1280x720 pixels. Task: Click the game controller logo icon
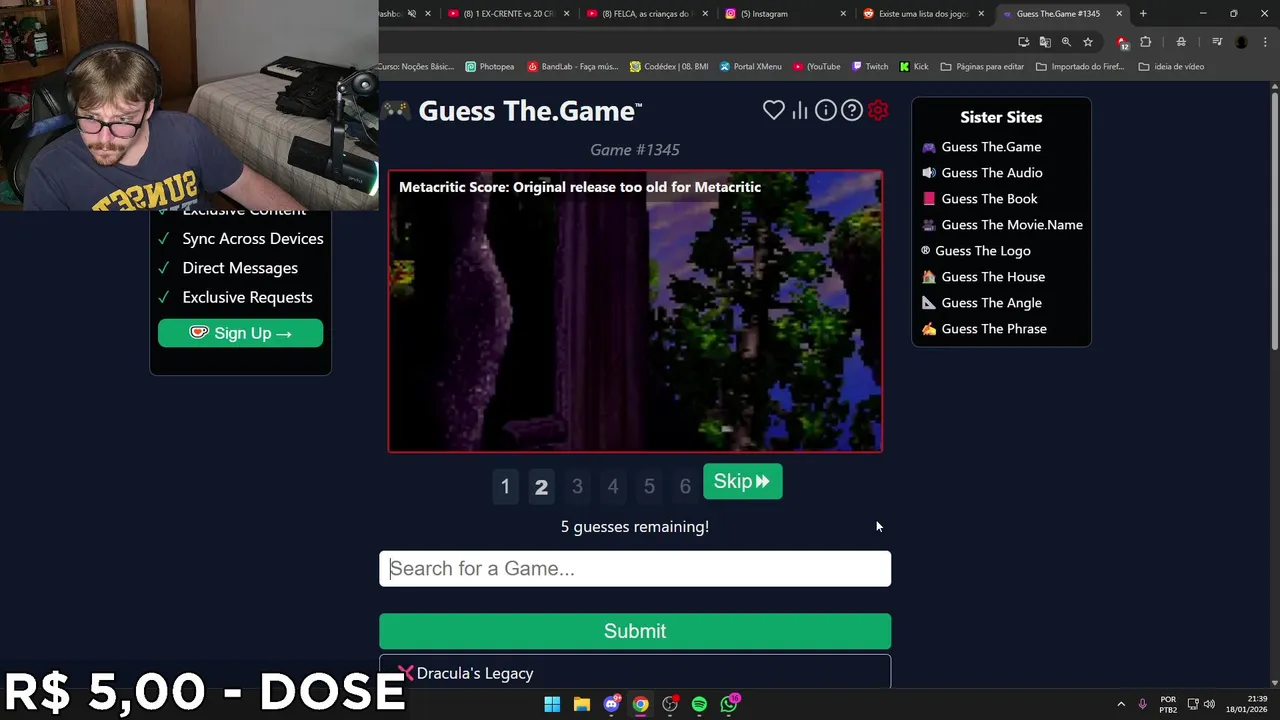pos(397,110)
